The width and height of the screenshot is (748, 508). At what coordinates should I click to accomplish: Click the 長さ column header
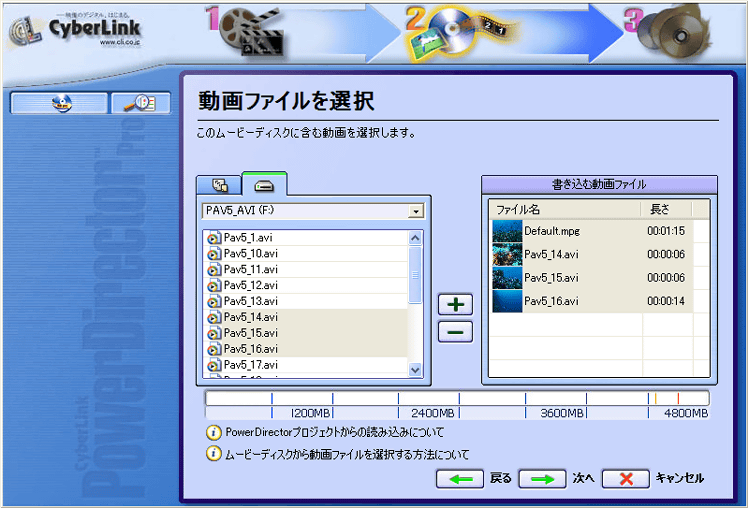click(x=666, y=209)
